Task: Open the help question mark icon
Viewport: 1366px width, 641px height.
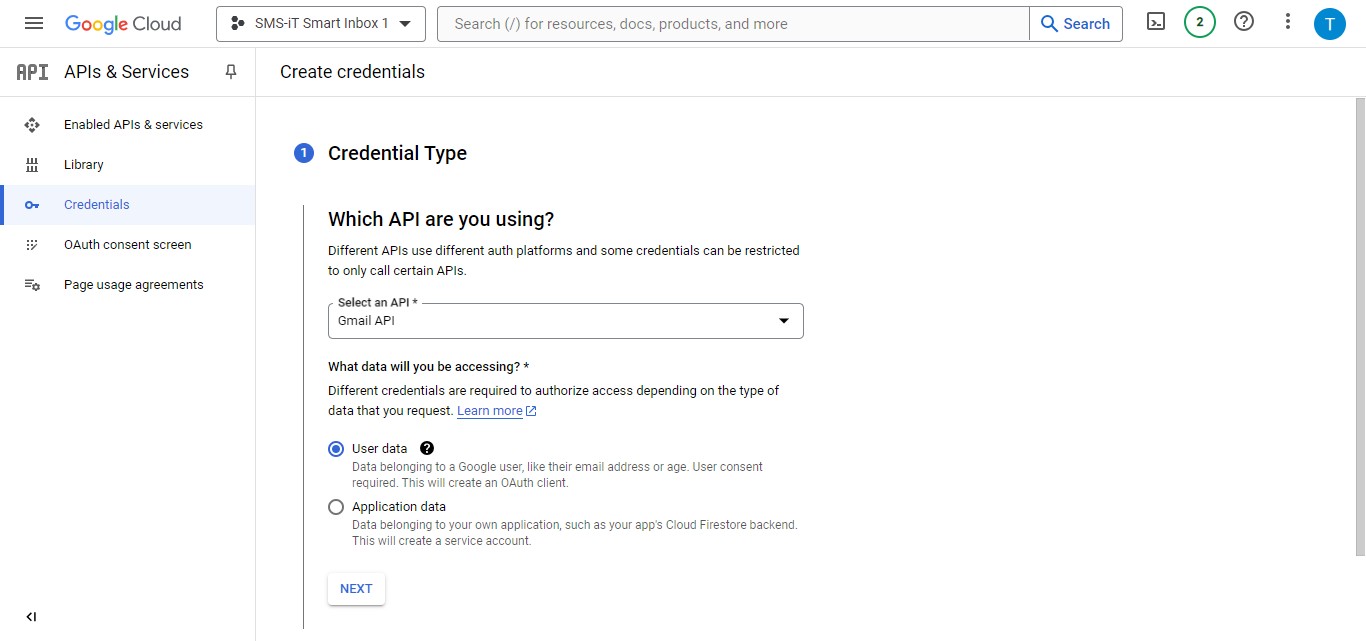Action: pos(1243,21)
